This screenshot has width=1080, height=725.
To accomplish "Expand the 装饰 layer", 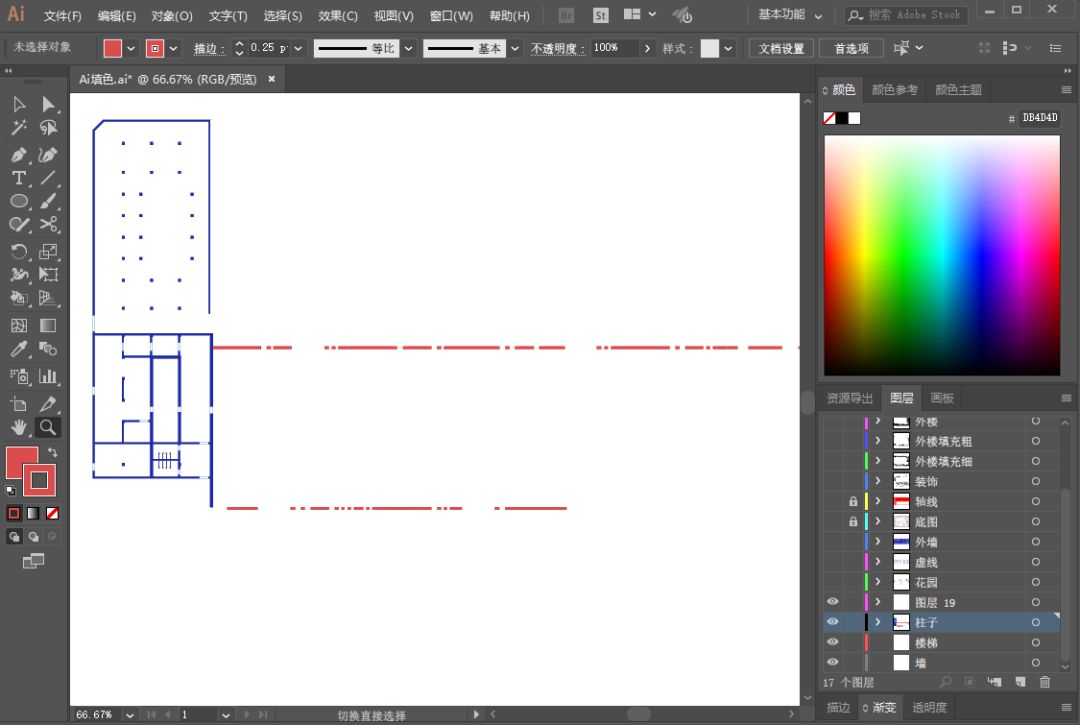I will (878, 481).
